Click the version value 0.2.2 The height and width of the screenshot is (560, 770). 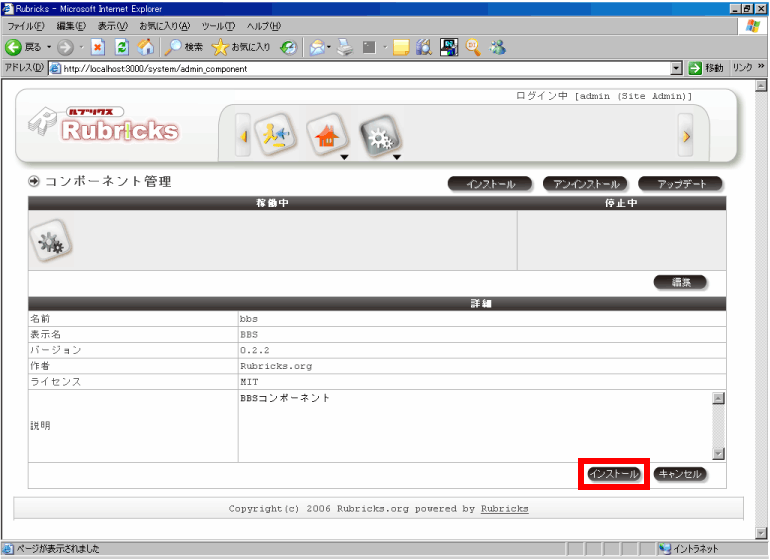[x=254, y=350]
